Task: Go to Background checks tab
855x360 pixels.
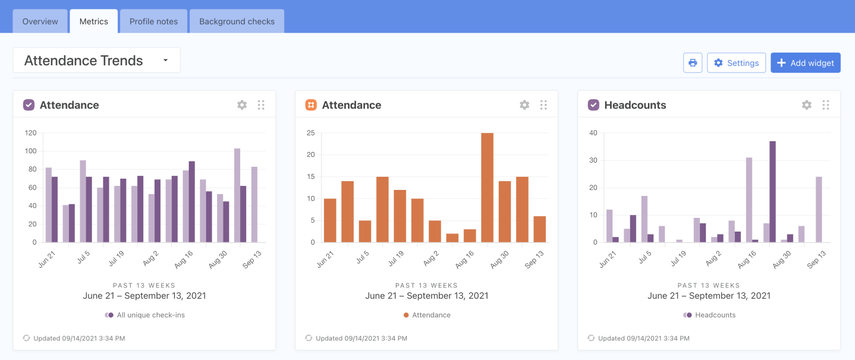Action: [x=237, y=21]
